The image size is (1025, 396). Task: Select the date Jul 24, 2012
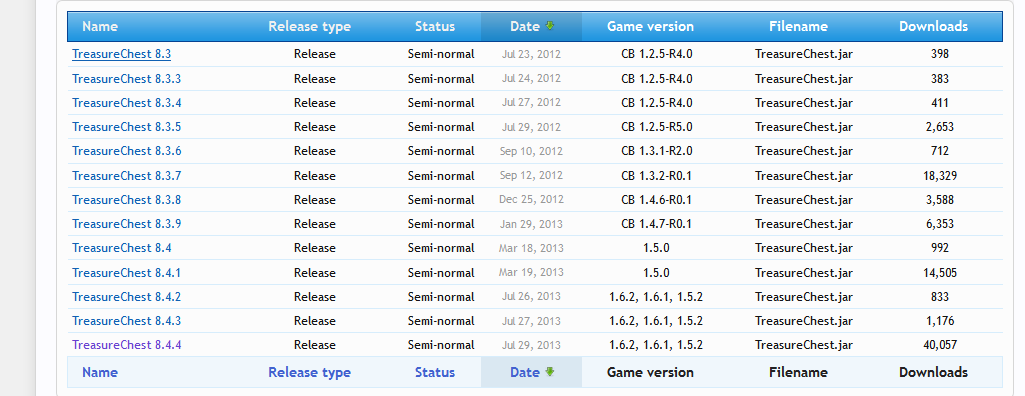pos(531,78)
